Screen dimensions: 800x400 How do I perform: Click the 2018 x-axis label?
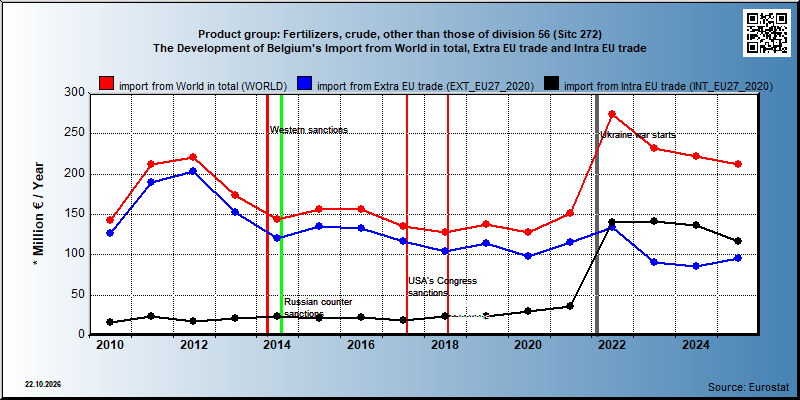444,345
